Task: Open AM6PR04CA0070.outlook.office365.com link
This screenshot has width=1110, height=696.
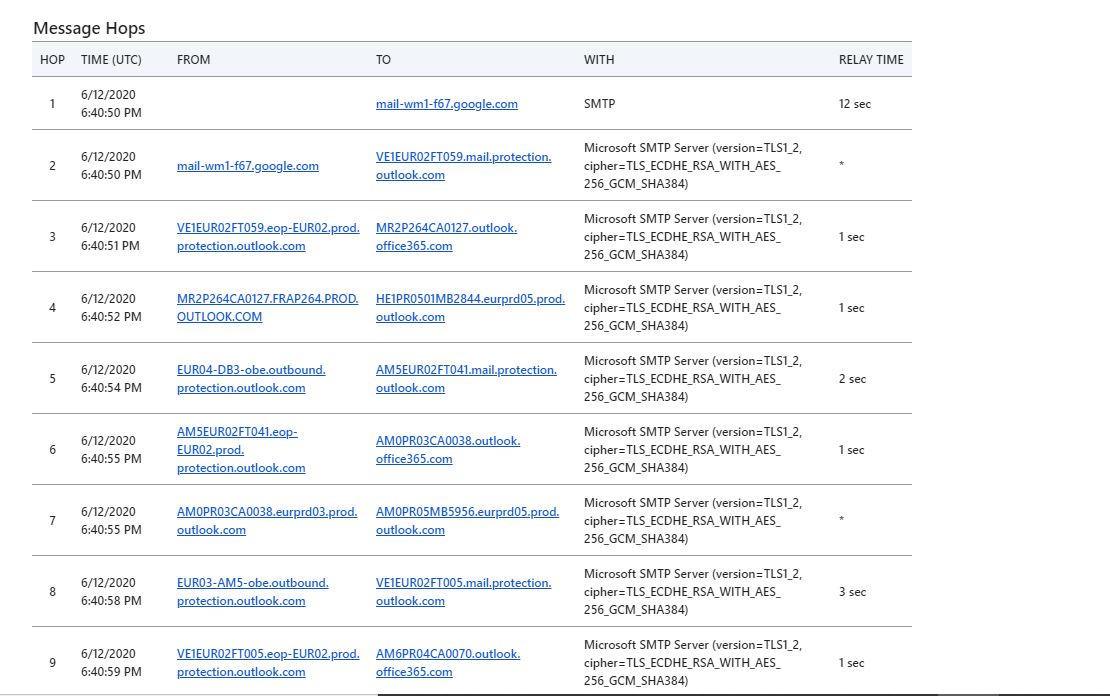Action: pos(448,663)
